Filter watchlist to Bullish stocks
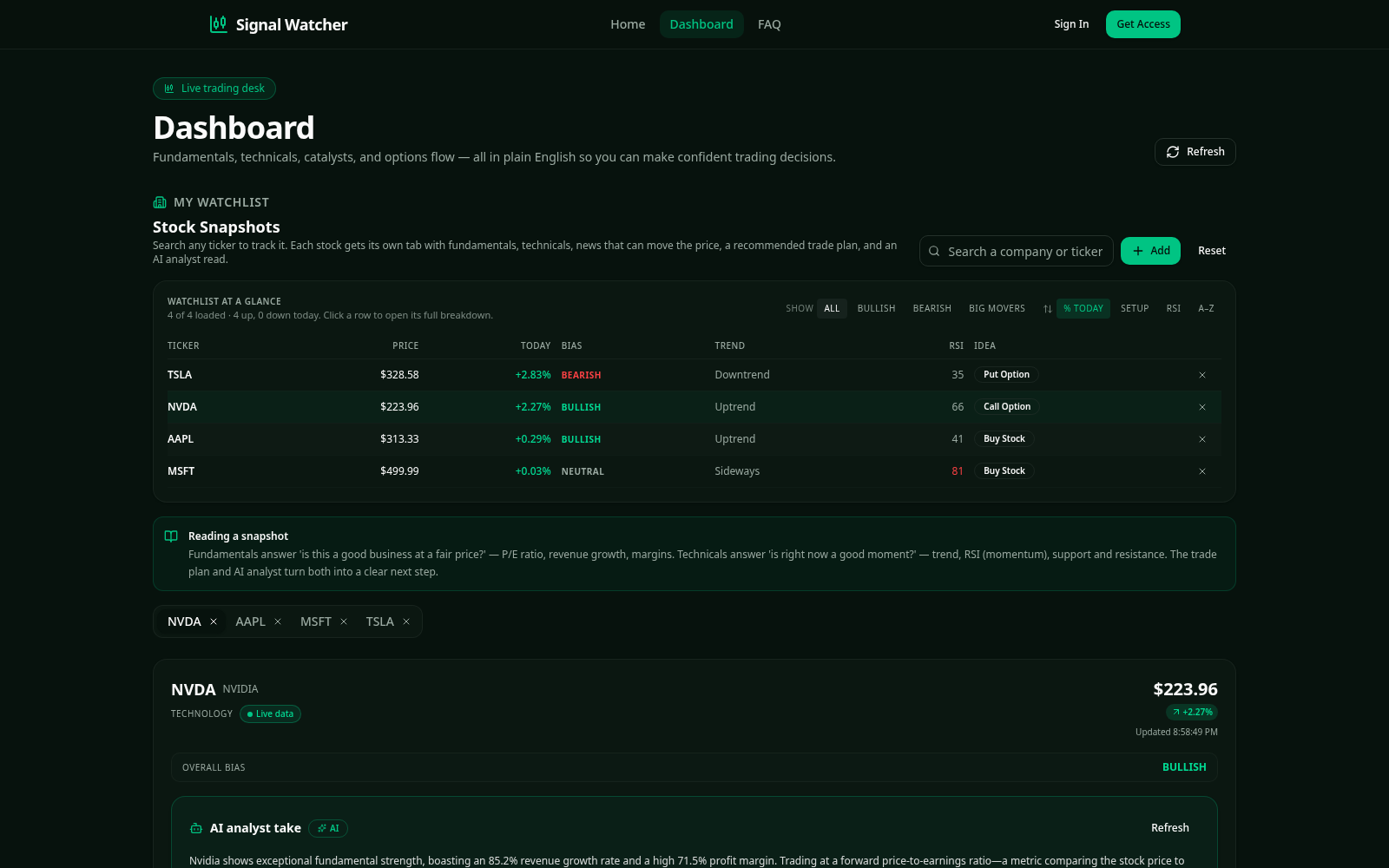Viewport: 1389px width, 868px height. point(876,308)
